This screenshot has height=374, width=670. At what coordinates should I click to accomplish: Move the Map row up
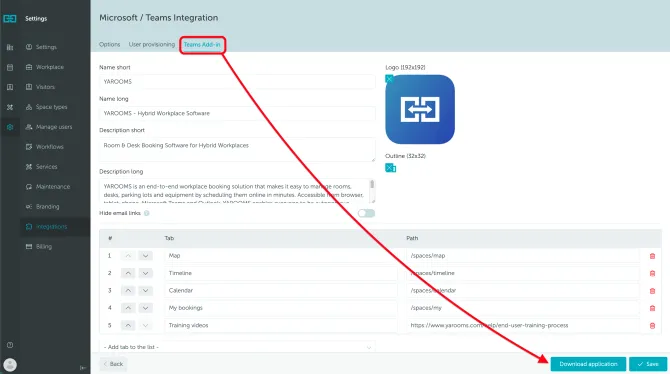[x=128, y=256]
